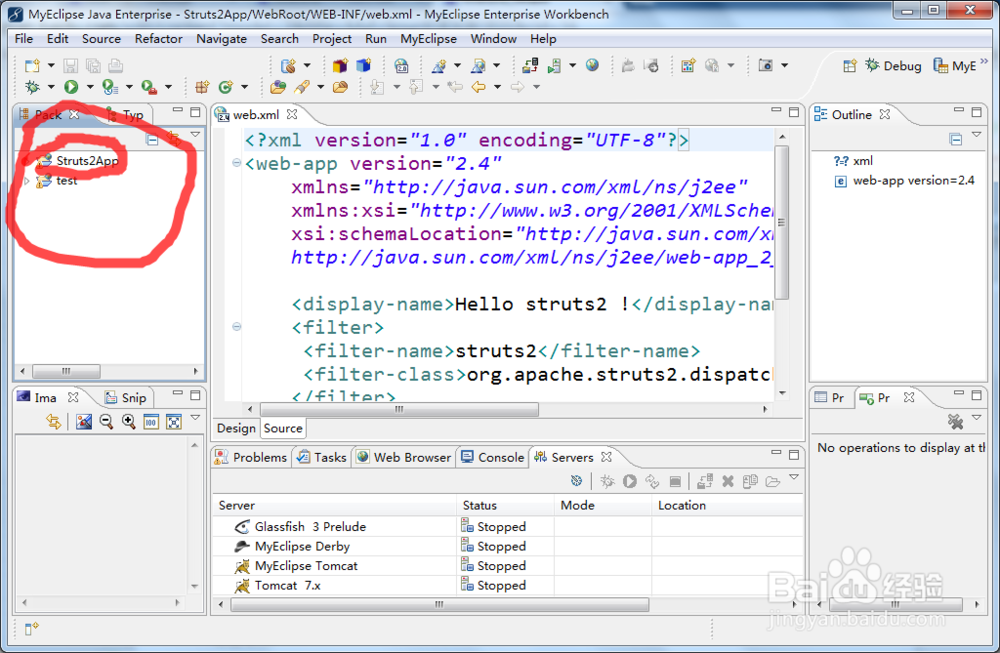Open the Refactor menu

coord(158,39)
